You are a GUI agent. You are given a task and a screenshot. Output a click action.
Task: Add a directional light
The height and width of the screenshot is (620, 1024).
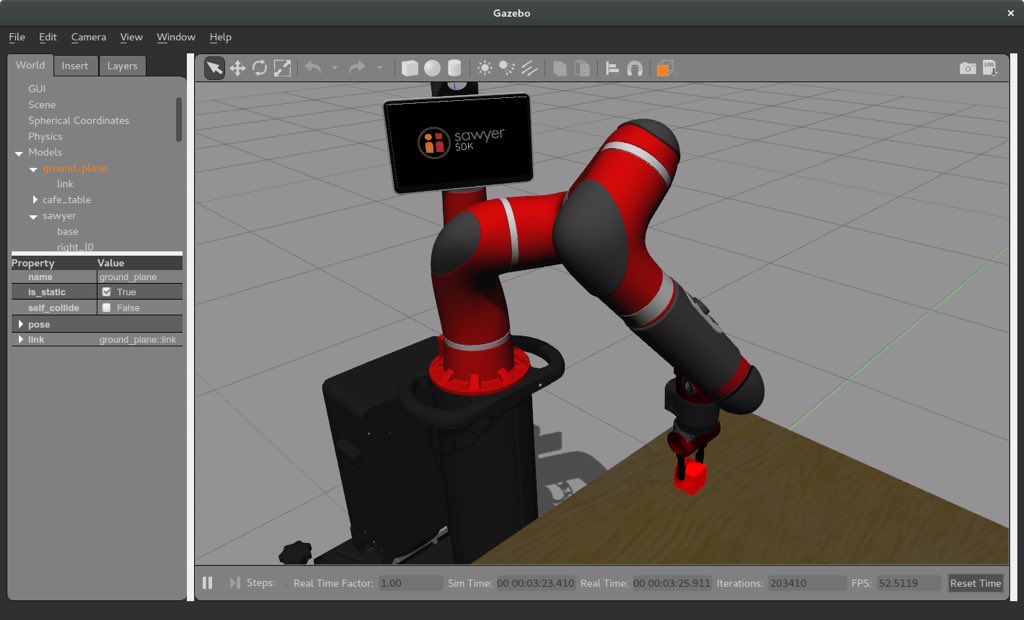(529, 68)
